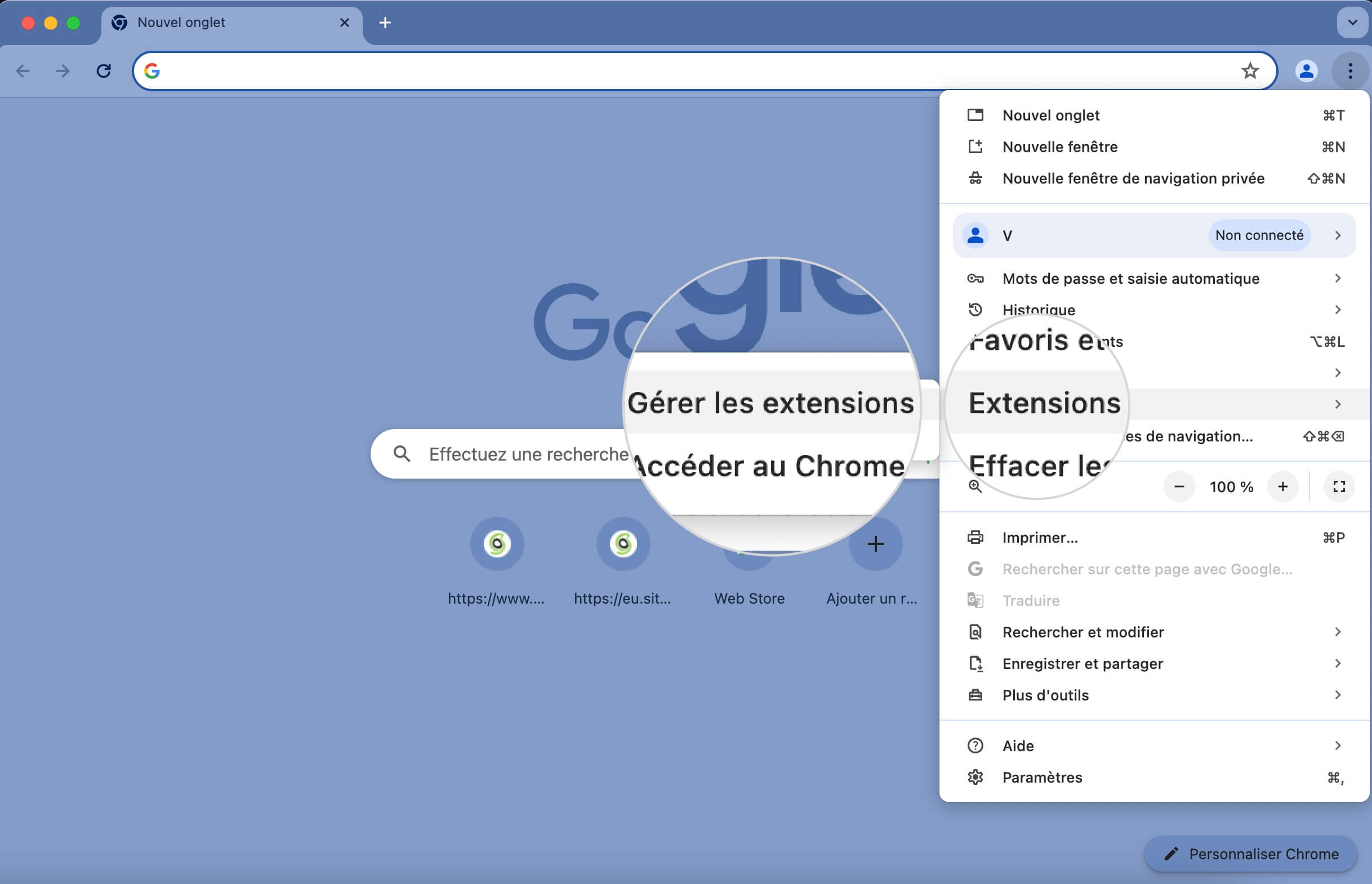Open the Web Store shortcut
The image size is (1372, 884).
(749, 599)
